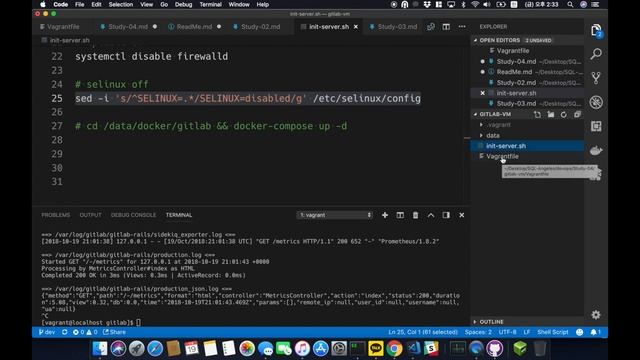Viewport: 640px width, 360px height.
Task: Click the dev branch in status bar
Action: click(47, 332)
